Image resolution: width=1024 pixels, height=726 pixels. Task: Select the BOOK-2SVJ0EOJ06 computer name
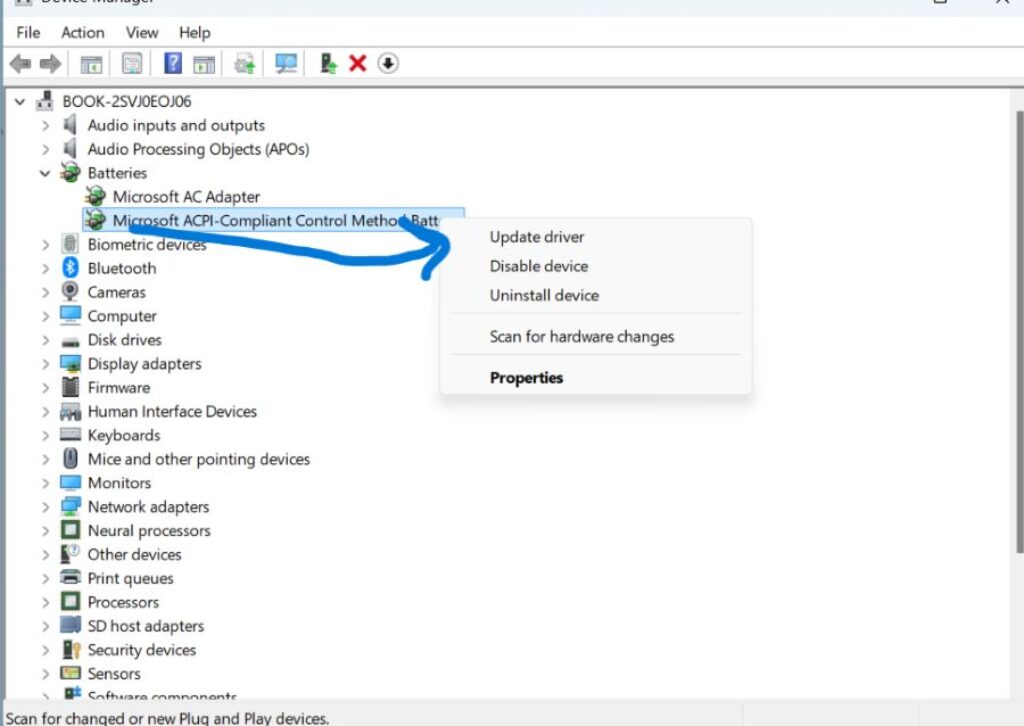click(127, 101)
